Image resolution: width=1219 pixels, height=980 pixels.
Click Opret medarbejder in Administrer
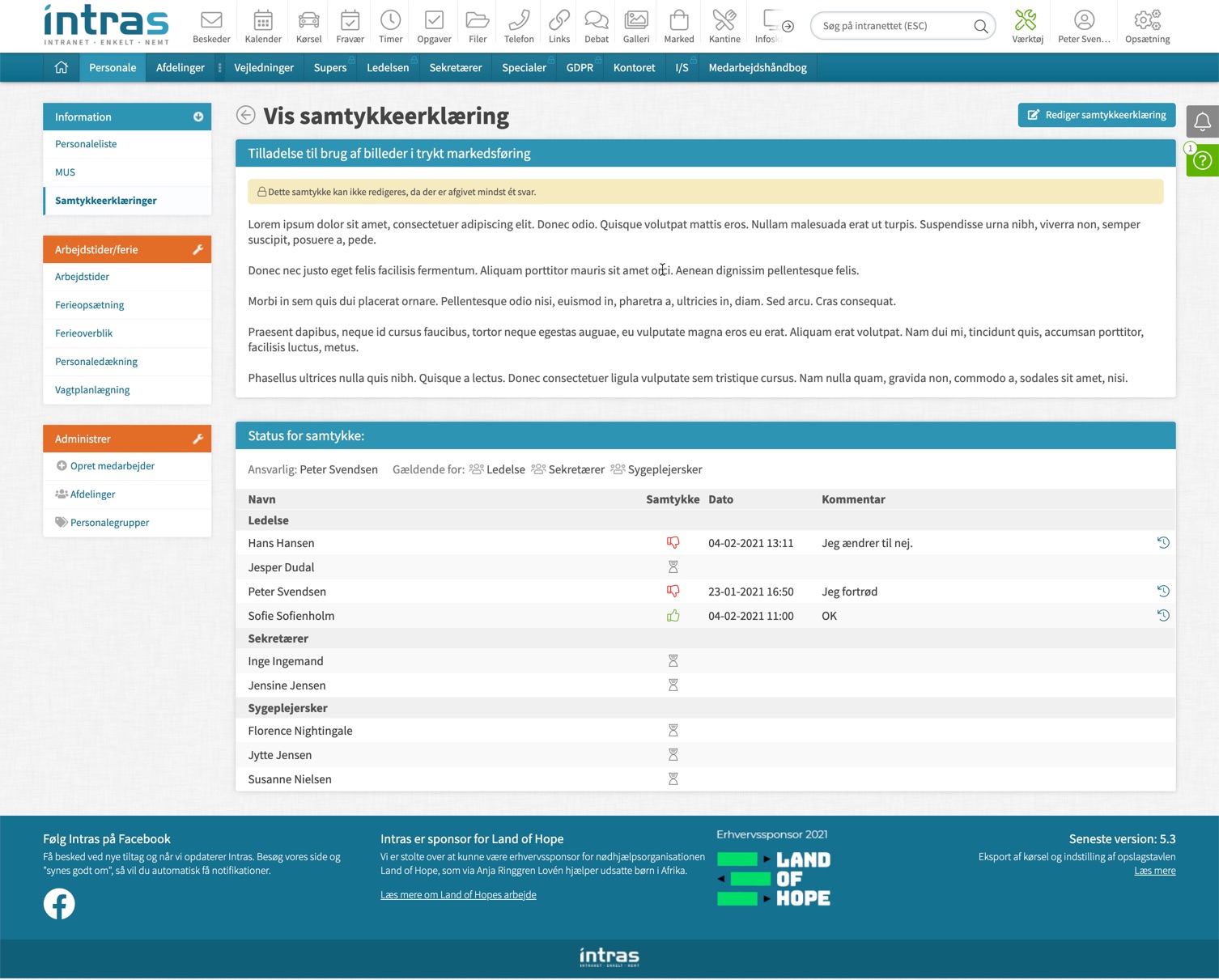[x=112, y=466]
